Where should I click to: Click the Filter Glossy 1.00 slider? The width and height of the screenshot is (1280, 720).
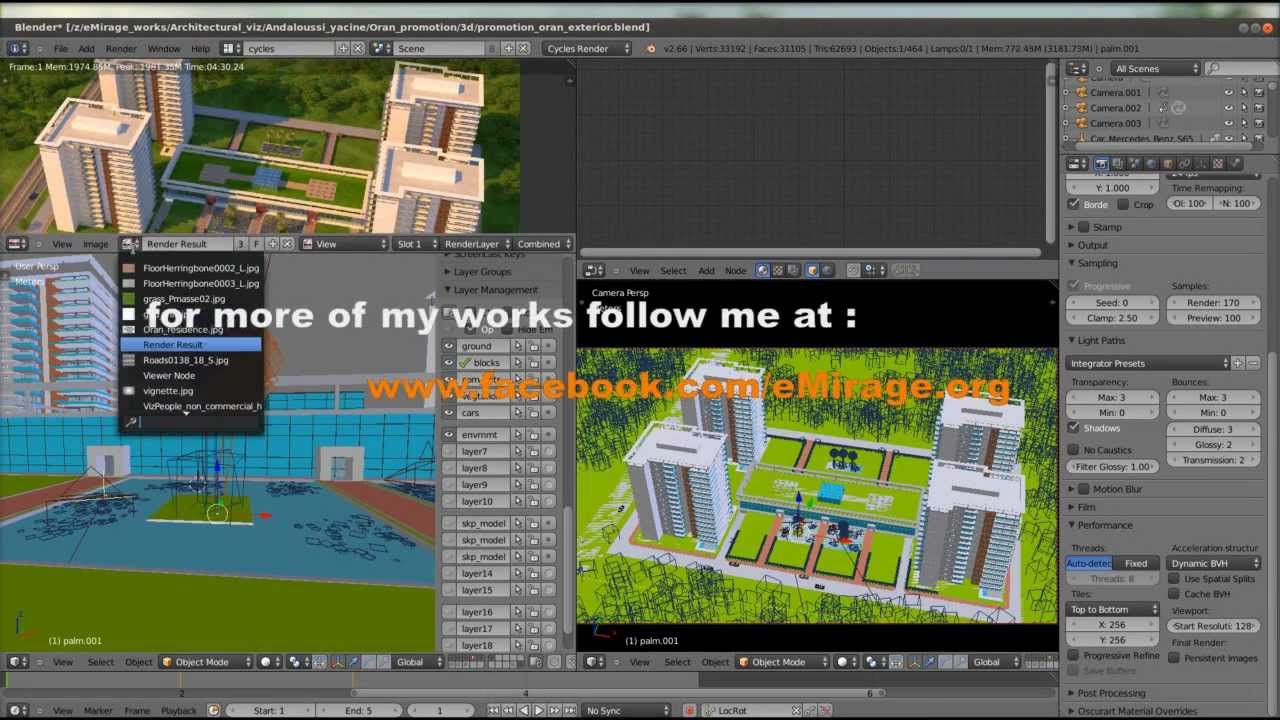(x=1113, y=467)
